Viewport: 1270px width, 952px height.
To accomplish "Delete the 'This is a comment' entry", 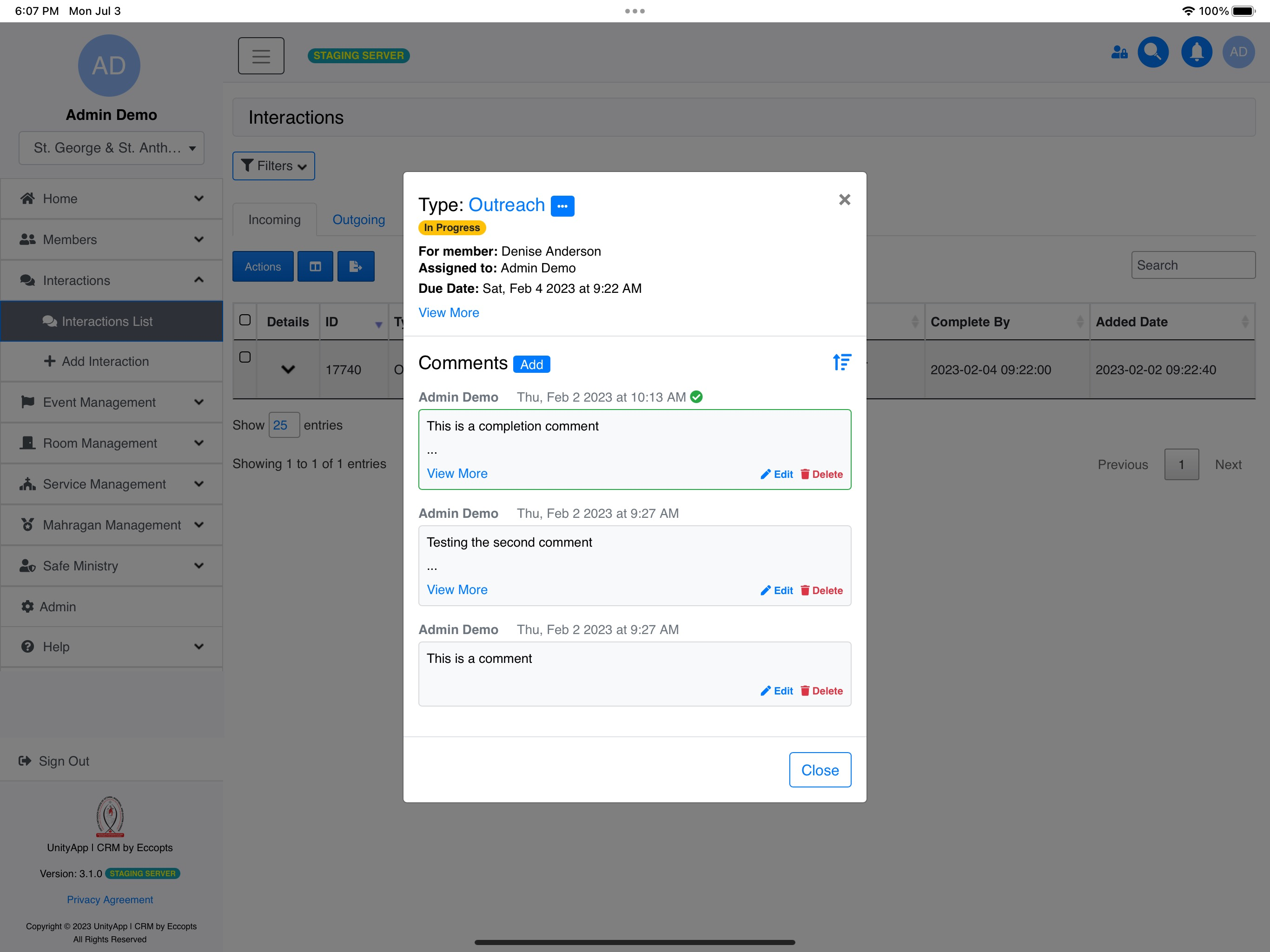I will 821,691.
